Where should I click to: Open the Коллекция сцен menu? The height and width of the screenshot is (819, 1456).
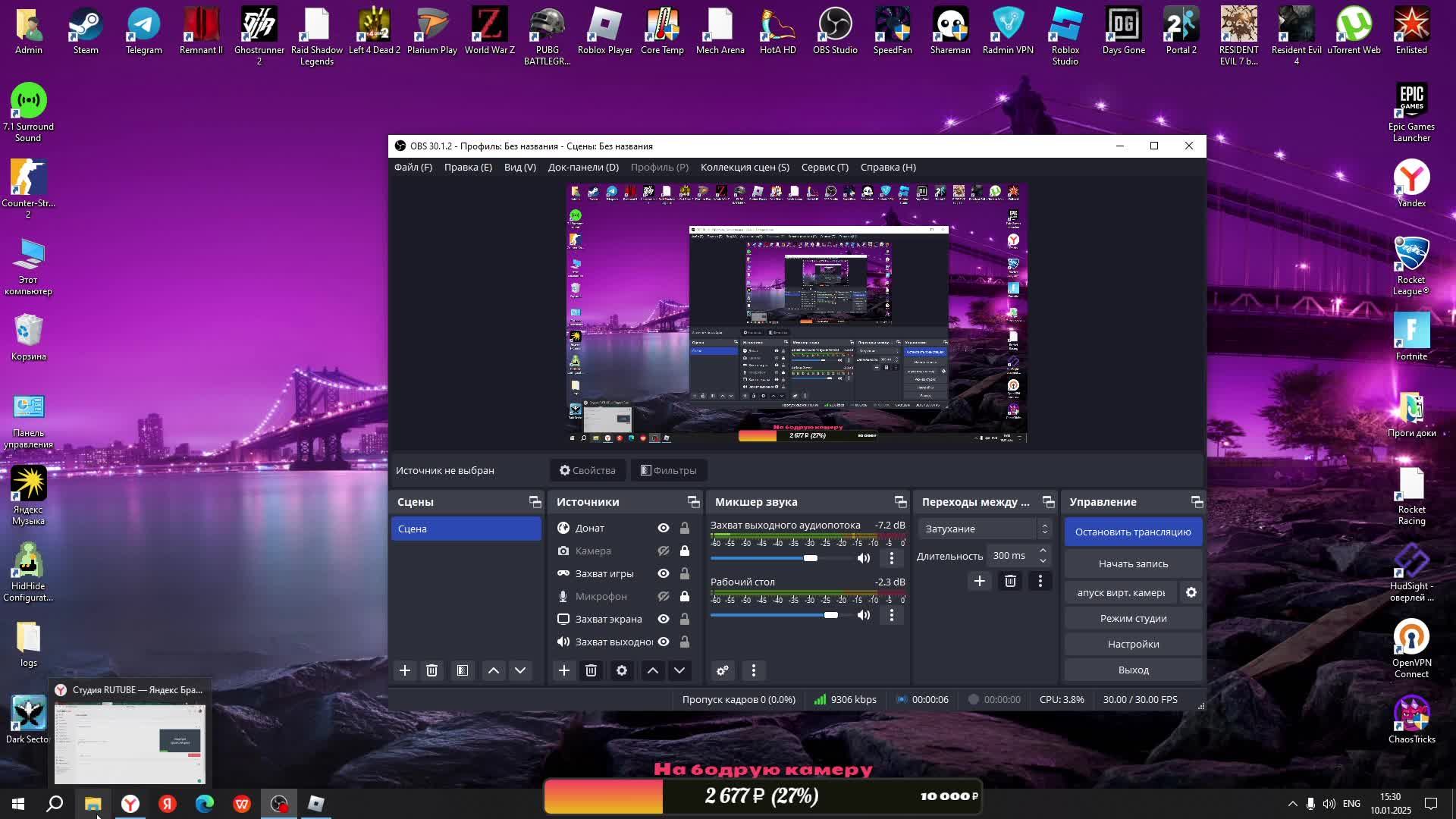pos(745,167)
